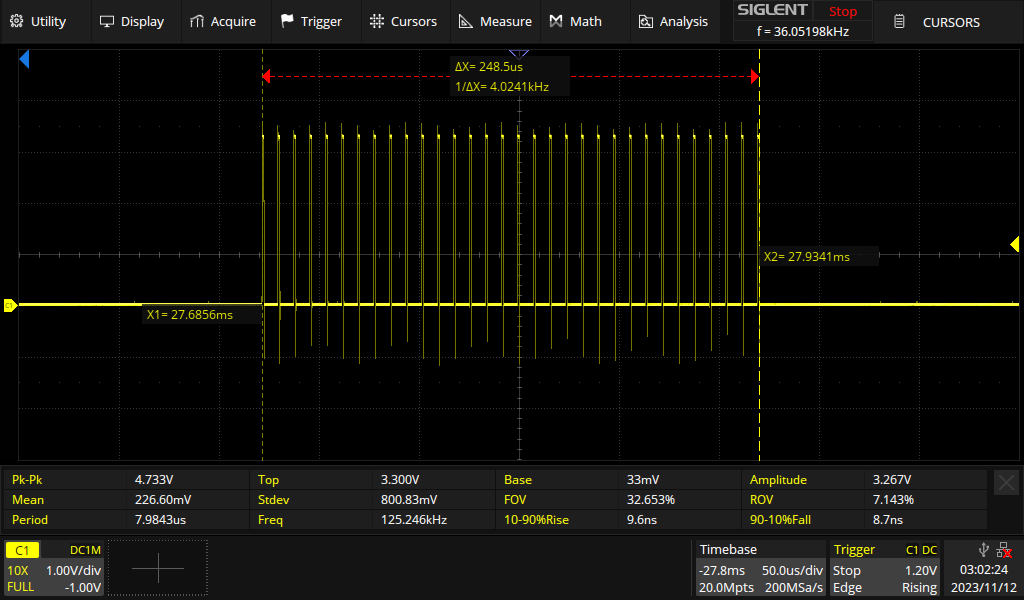This screenshot has width=1024, height=600.
Task: Open the Analysis menu
Action: pyautogui.click(x=673, y=22)
